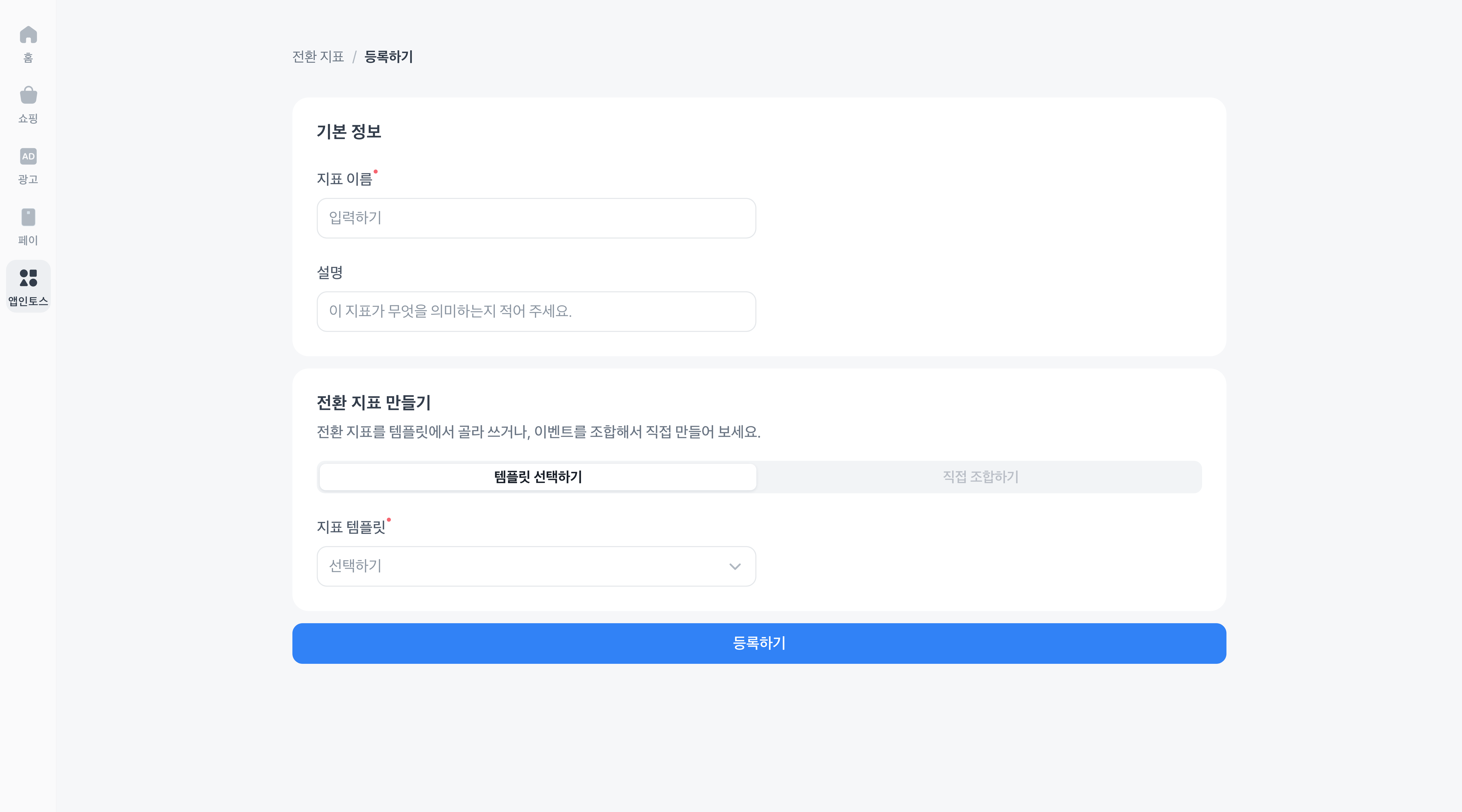The height and width of the screenshot is (812, 1462).
Task: Go back via 전환 지표 breadcrumb link
Action: pyautogui.click(x=318, y=57)
